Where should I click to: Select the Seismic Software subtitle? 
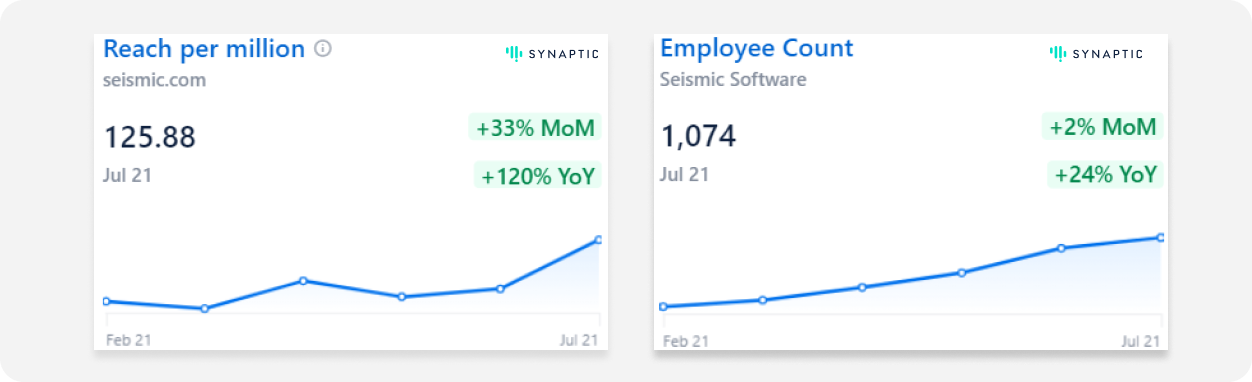pos(733,80)
